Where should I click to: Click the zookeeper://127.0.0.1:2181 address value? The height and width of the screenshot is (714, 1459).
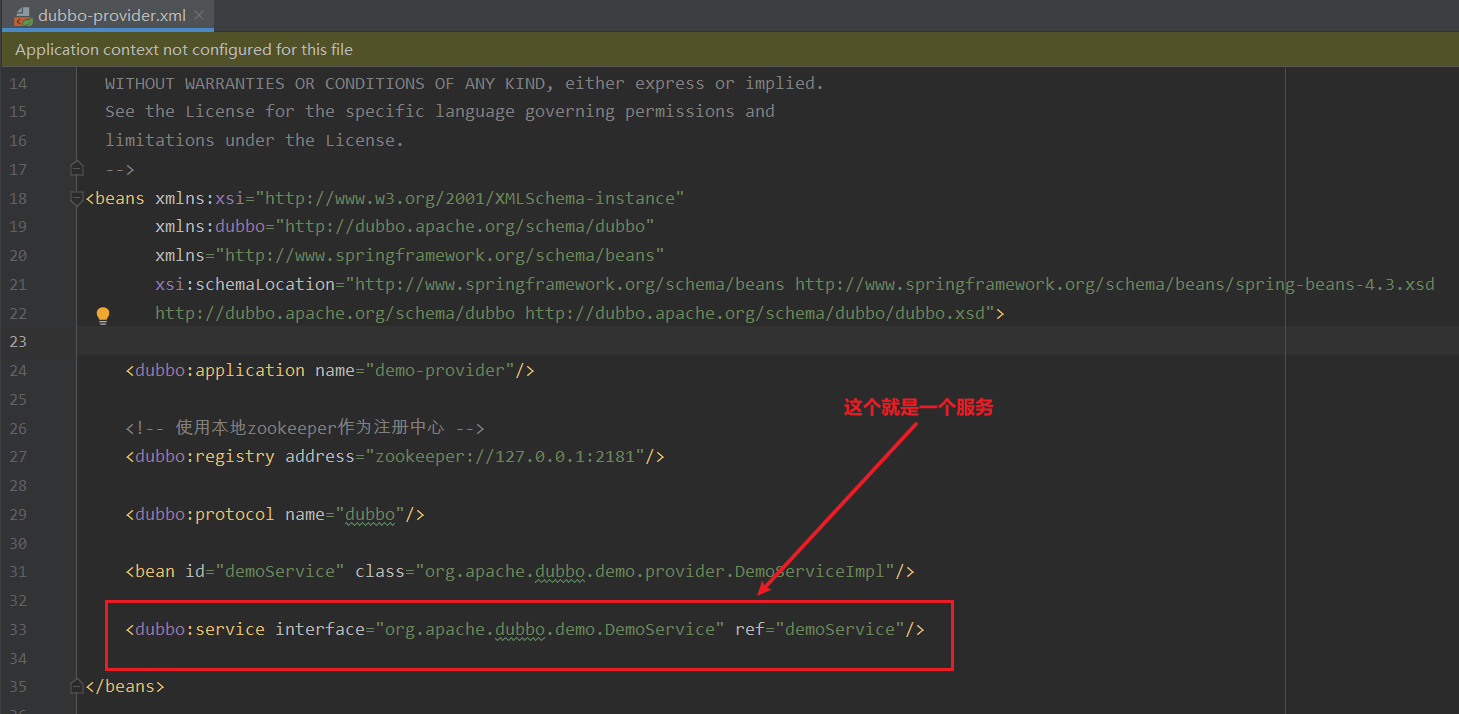[x=510, y=456]
